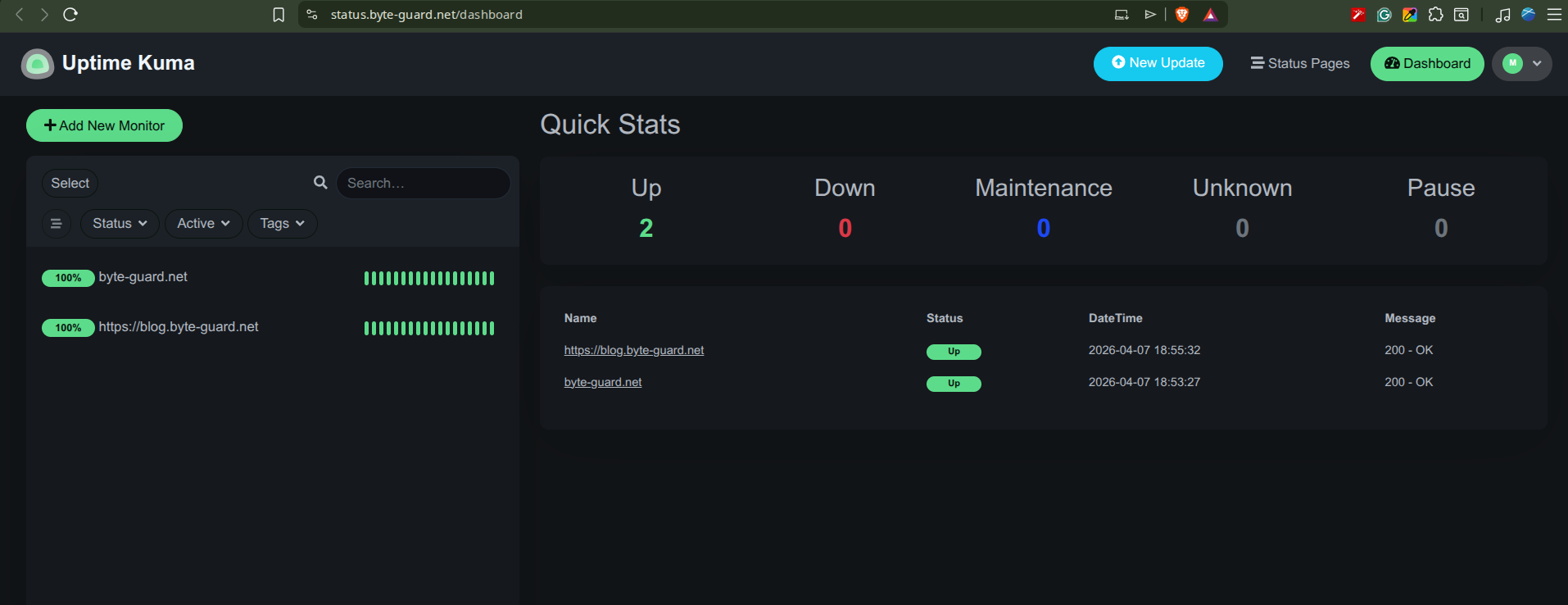Screen dimensions: 1568x605
Task: Open the byte-guard.net link in the table
Action: click(x=603, y=382)
